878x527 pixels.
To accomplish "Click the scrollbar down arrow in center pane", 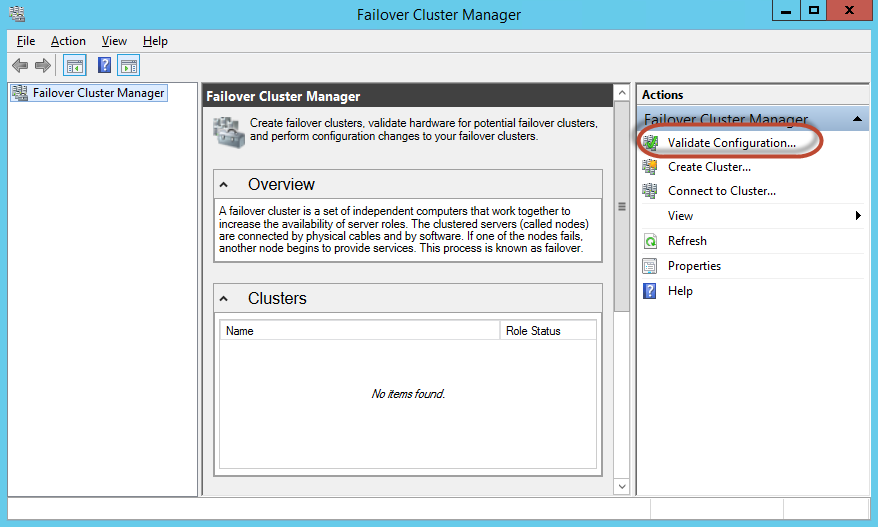I will 622,486.
